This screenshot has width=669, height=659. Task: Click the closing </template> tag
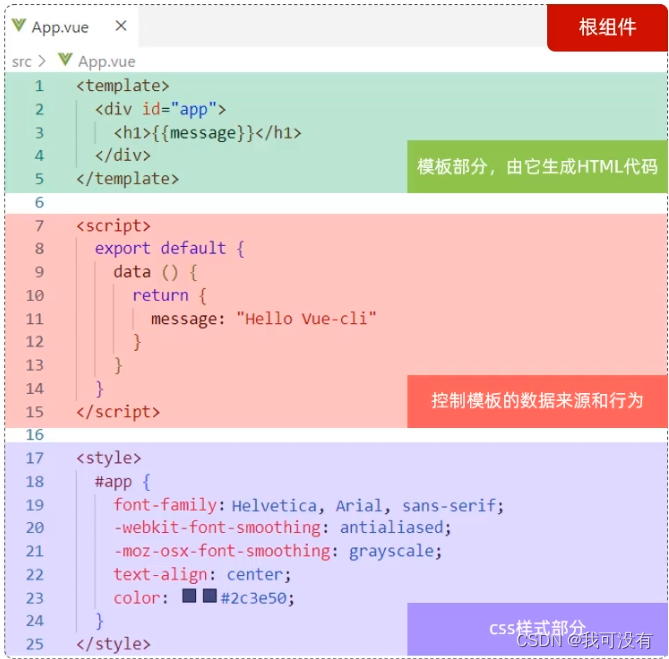(x=128, y=179)
